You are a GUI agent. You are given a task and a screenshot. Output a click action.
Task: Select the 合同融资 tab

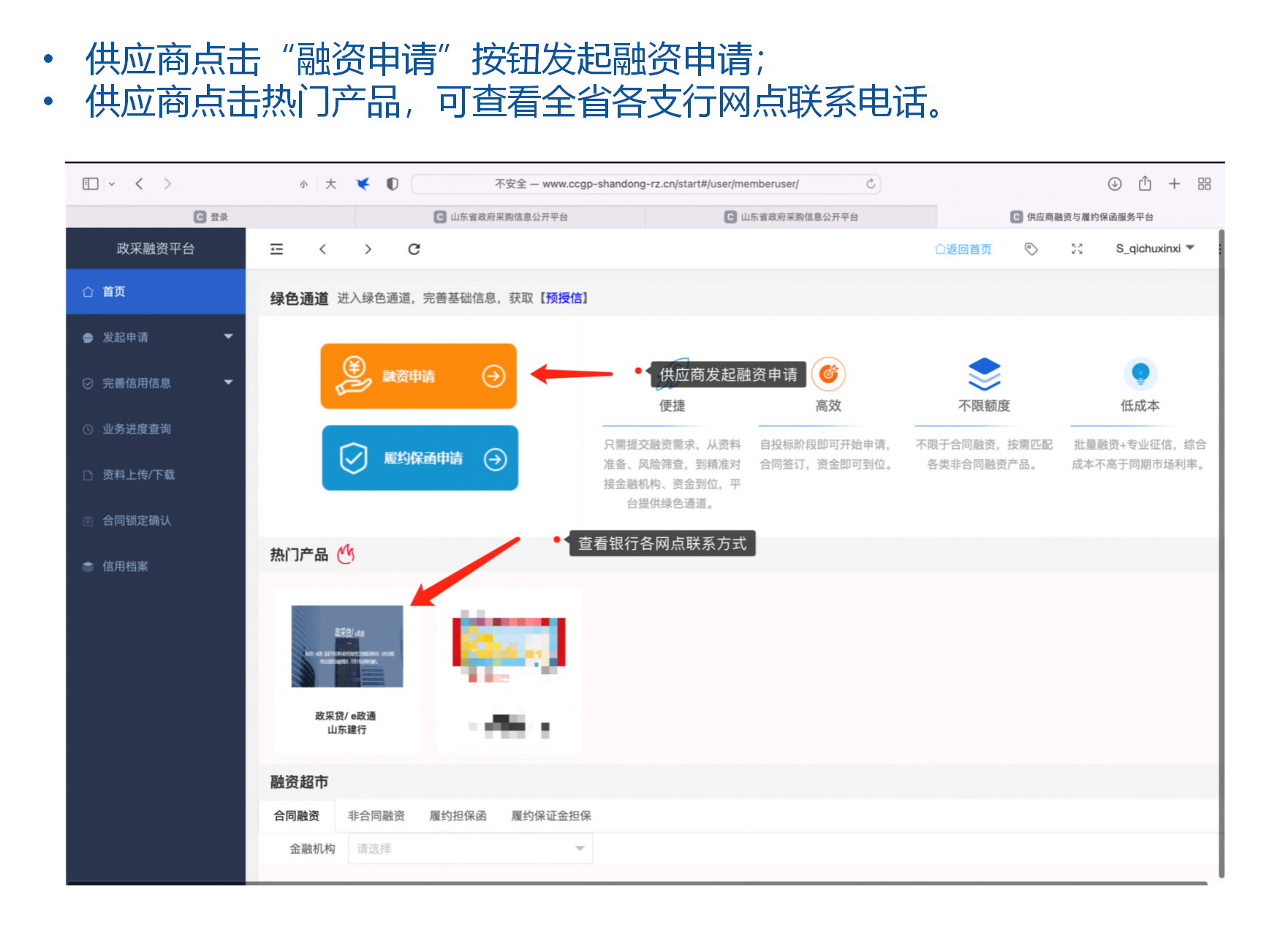(297, 816)
